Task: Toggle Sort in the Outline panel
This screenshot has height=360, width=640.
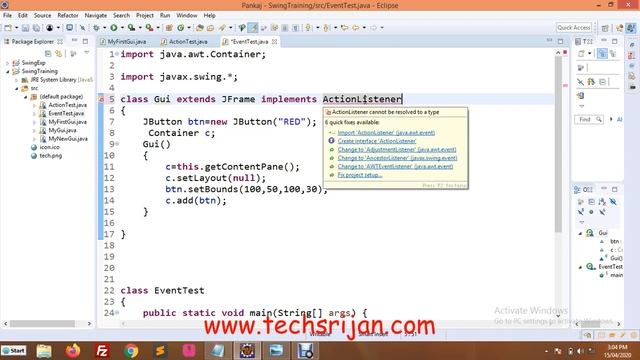Action: [602, 202]
